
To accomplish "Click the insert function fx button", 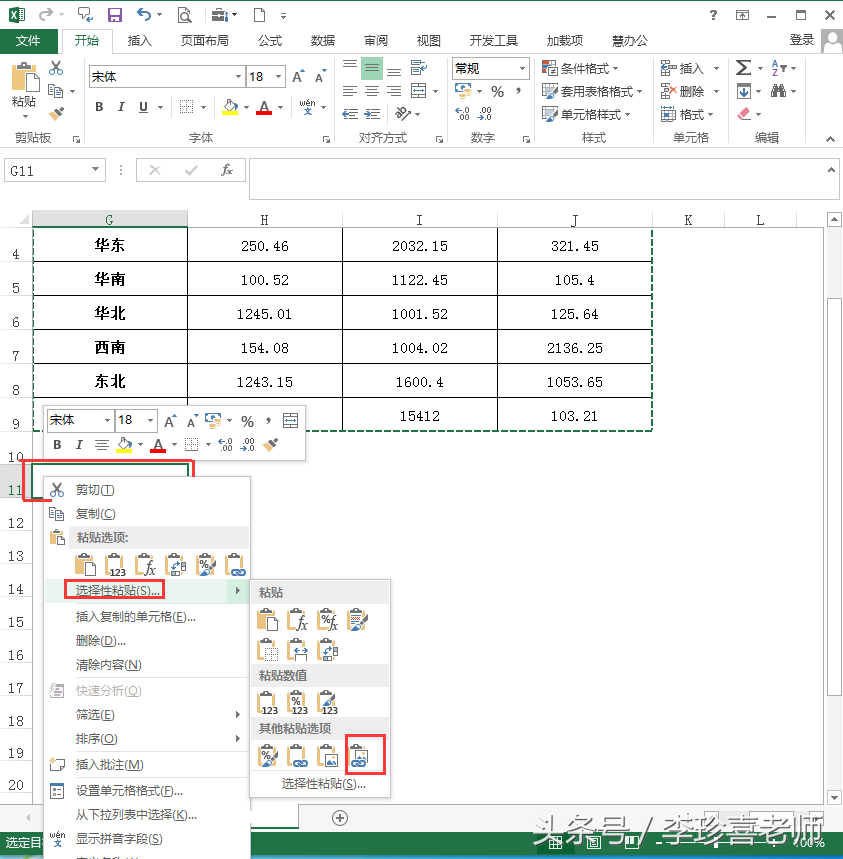I will 227,171.
